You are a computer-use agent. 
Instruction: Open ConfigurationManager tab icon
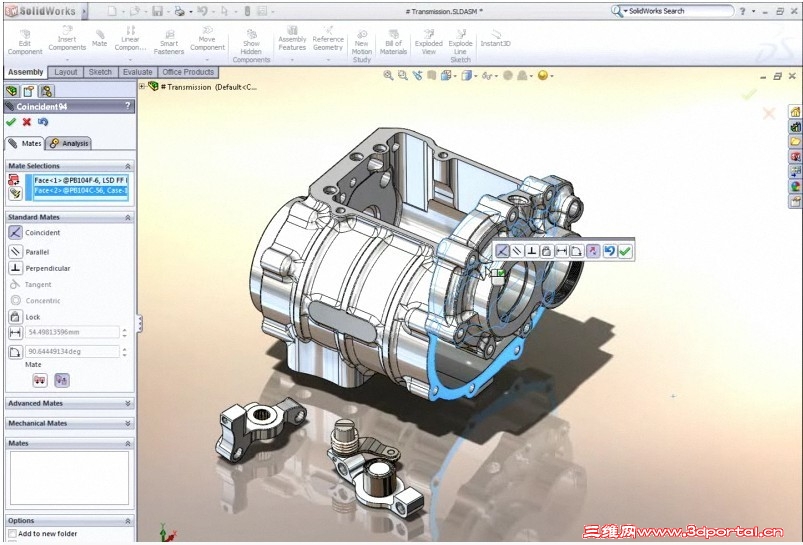tap(46, 91)
